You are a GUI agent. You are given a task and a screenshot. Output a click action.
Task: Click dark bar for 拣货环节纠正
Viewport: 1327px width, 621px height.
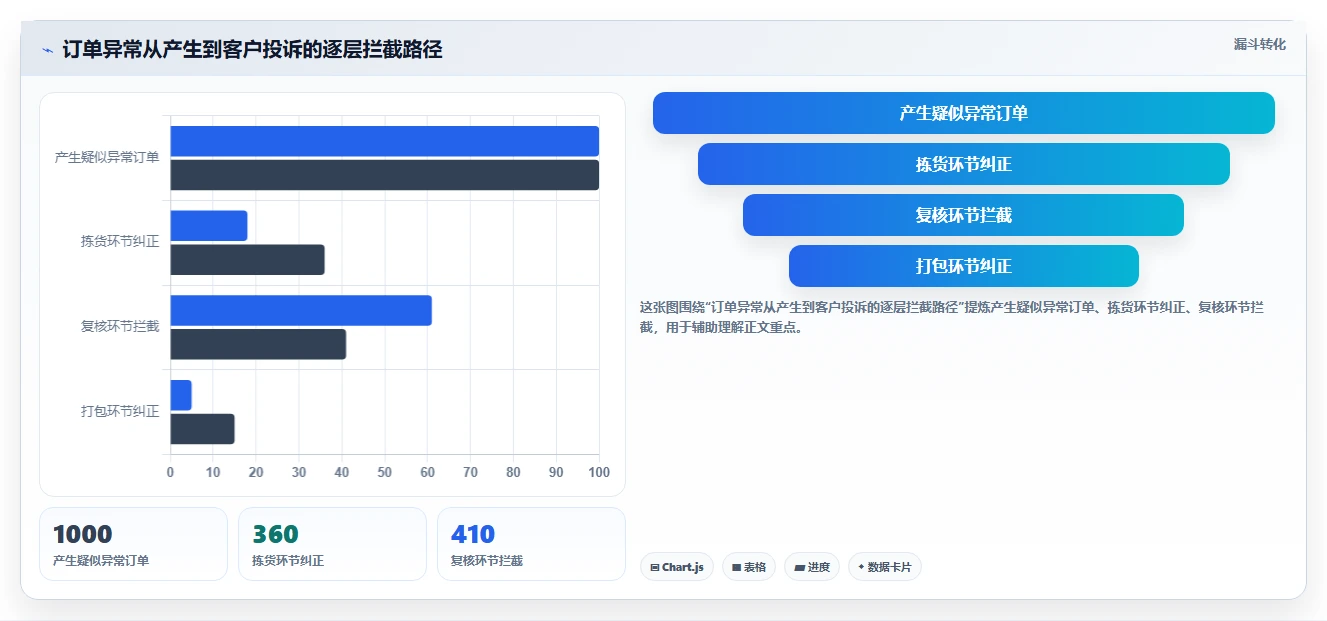coord(247,260)
